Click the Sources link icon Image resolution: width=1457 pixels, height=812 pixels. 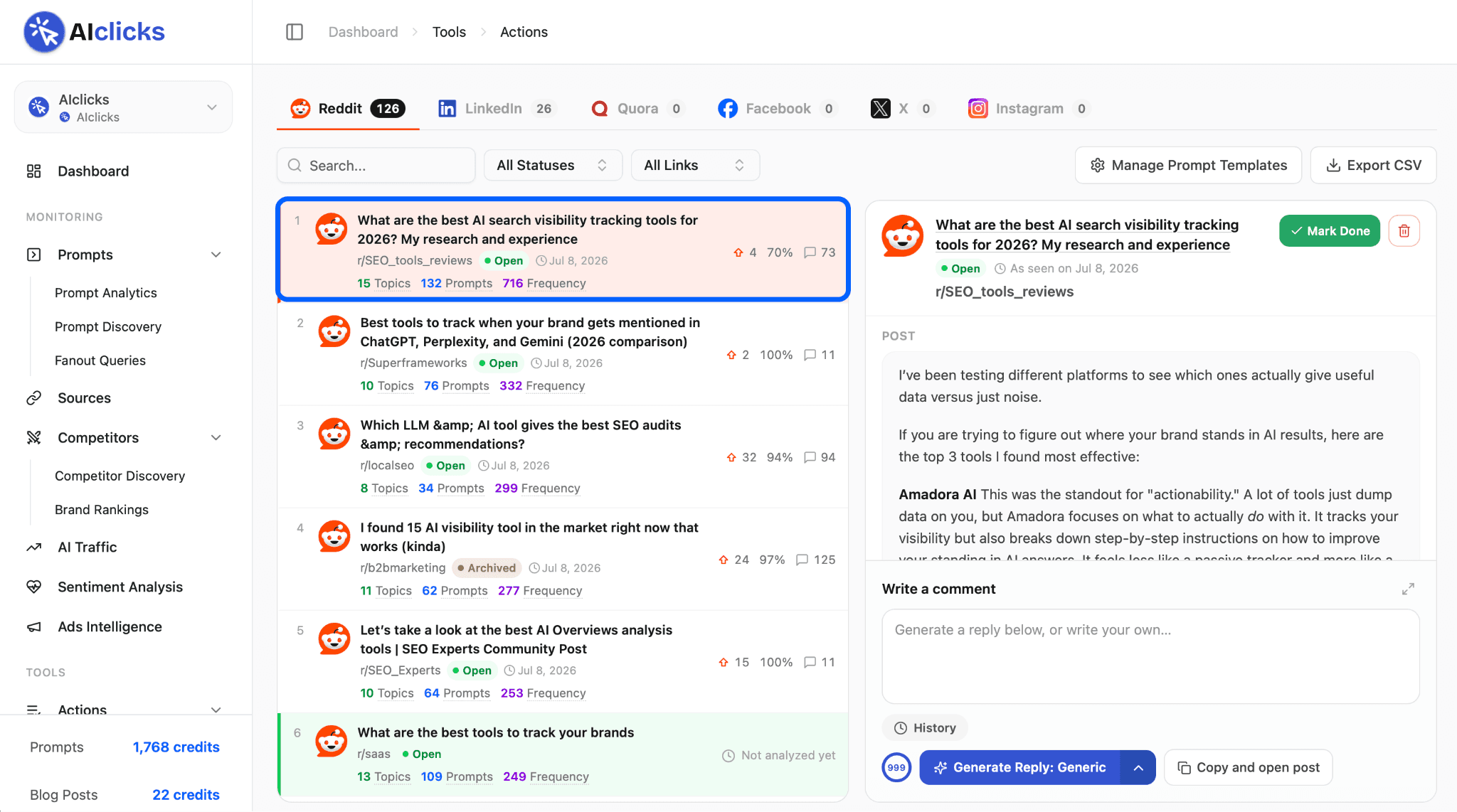click(33, 398)
